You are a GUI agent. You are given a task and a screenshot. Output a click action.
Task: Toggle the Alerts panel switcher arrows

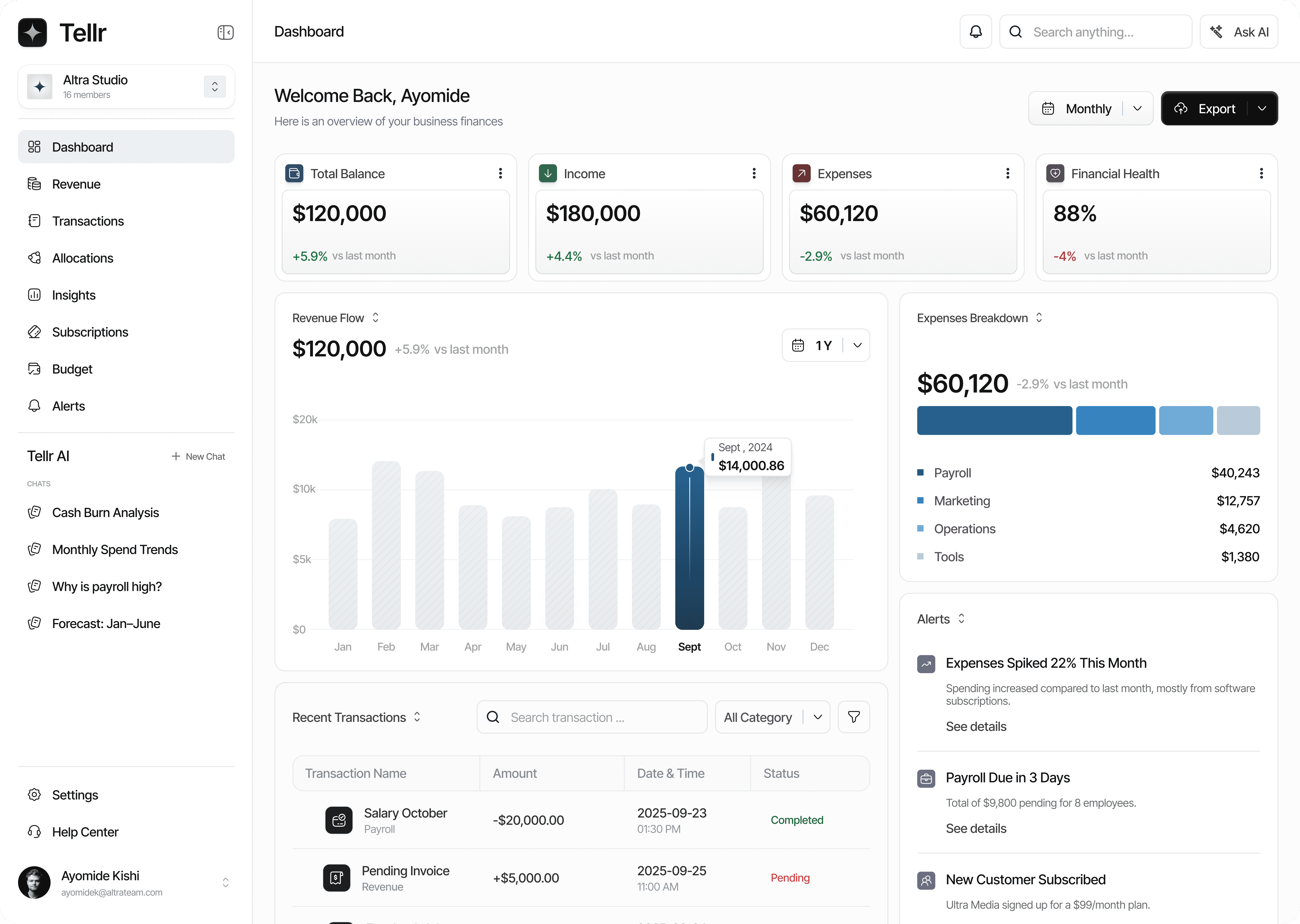coord(961,619)
